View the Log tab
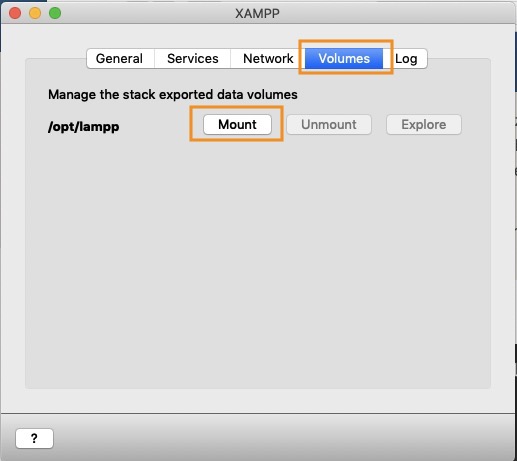Image resolution: width=517 pixels, height=461 pixels. coord(406,59)
